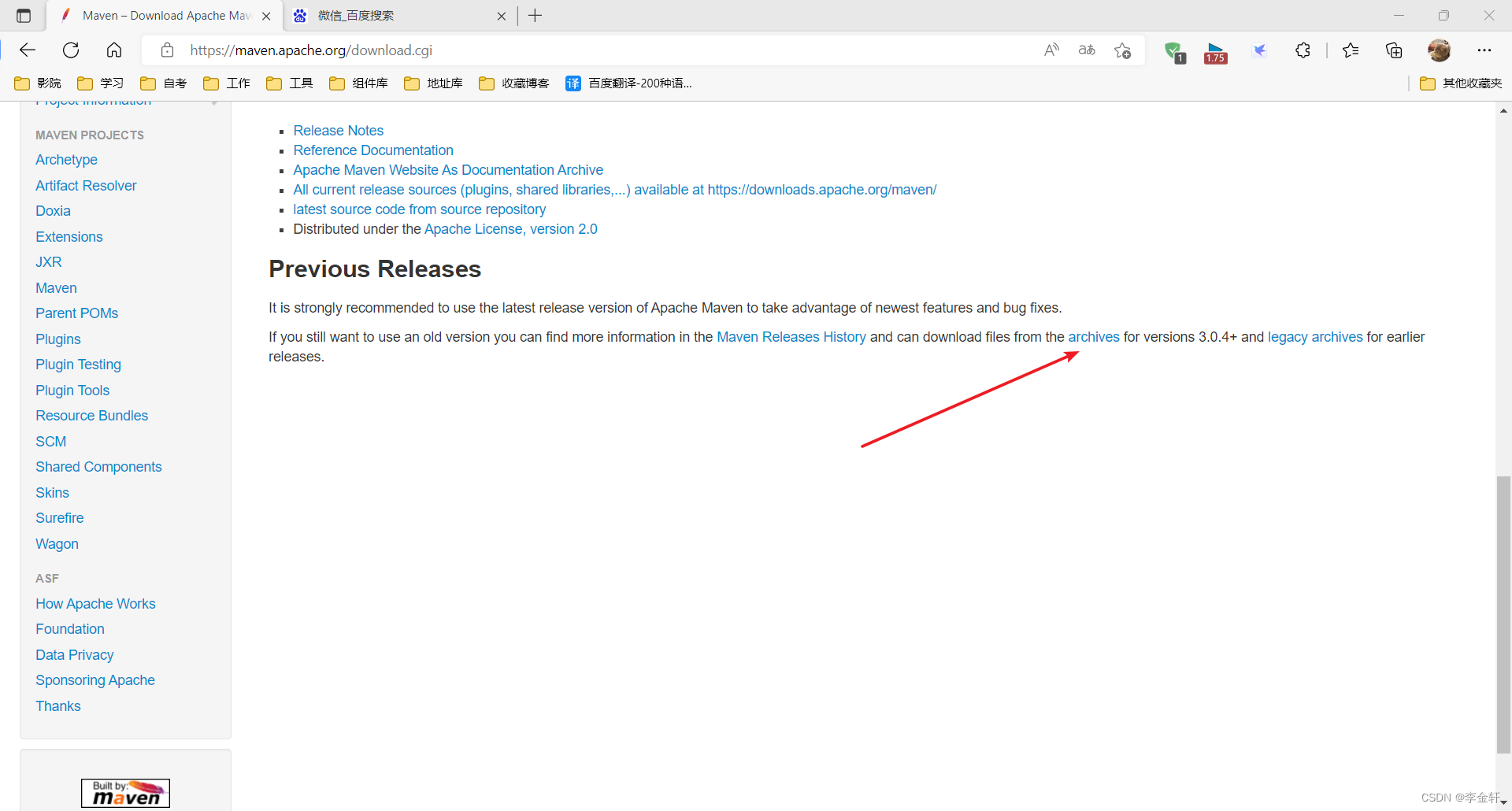Viewport: 1512px width, 811px height.
Task: Open a new tab with plus icon
Action: click(535, 16)
